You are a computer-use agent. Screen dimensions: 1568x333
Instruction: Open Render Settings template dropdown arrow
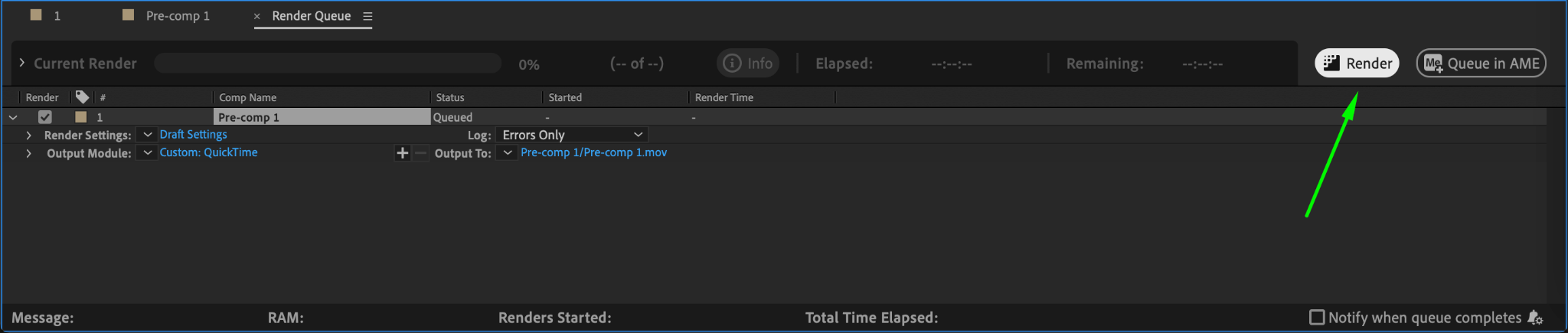click(148, 135)
